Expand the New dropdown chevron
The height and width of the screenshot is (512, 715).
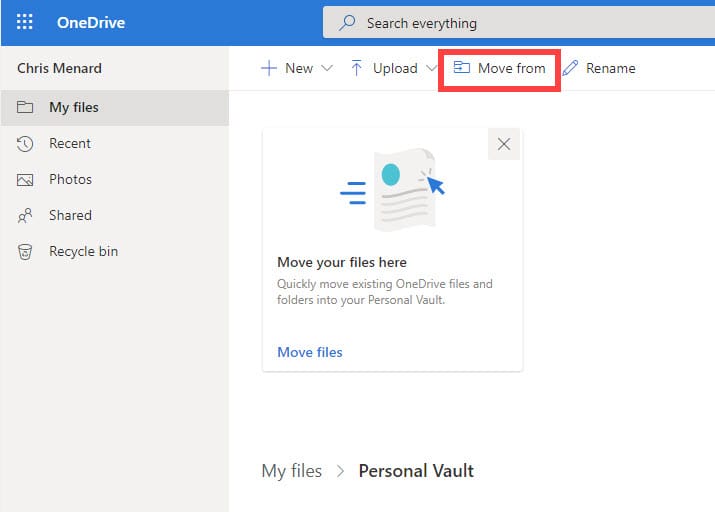coord(327,68)
